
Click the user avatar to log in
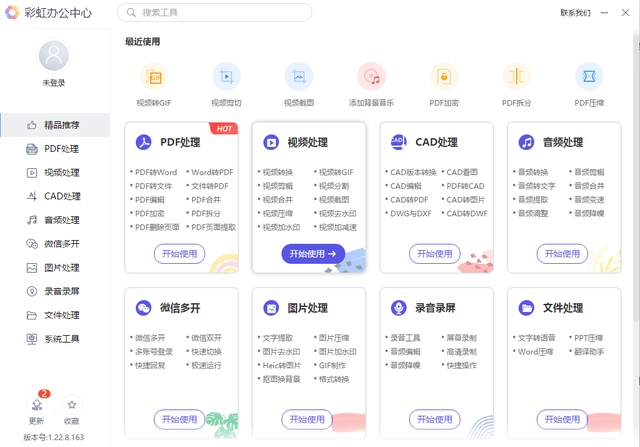pos(53,56)
